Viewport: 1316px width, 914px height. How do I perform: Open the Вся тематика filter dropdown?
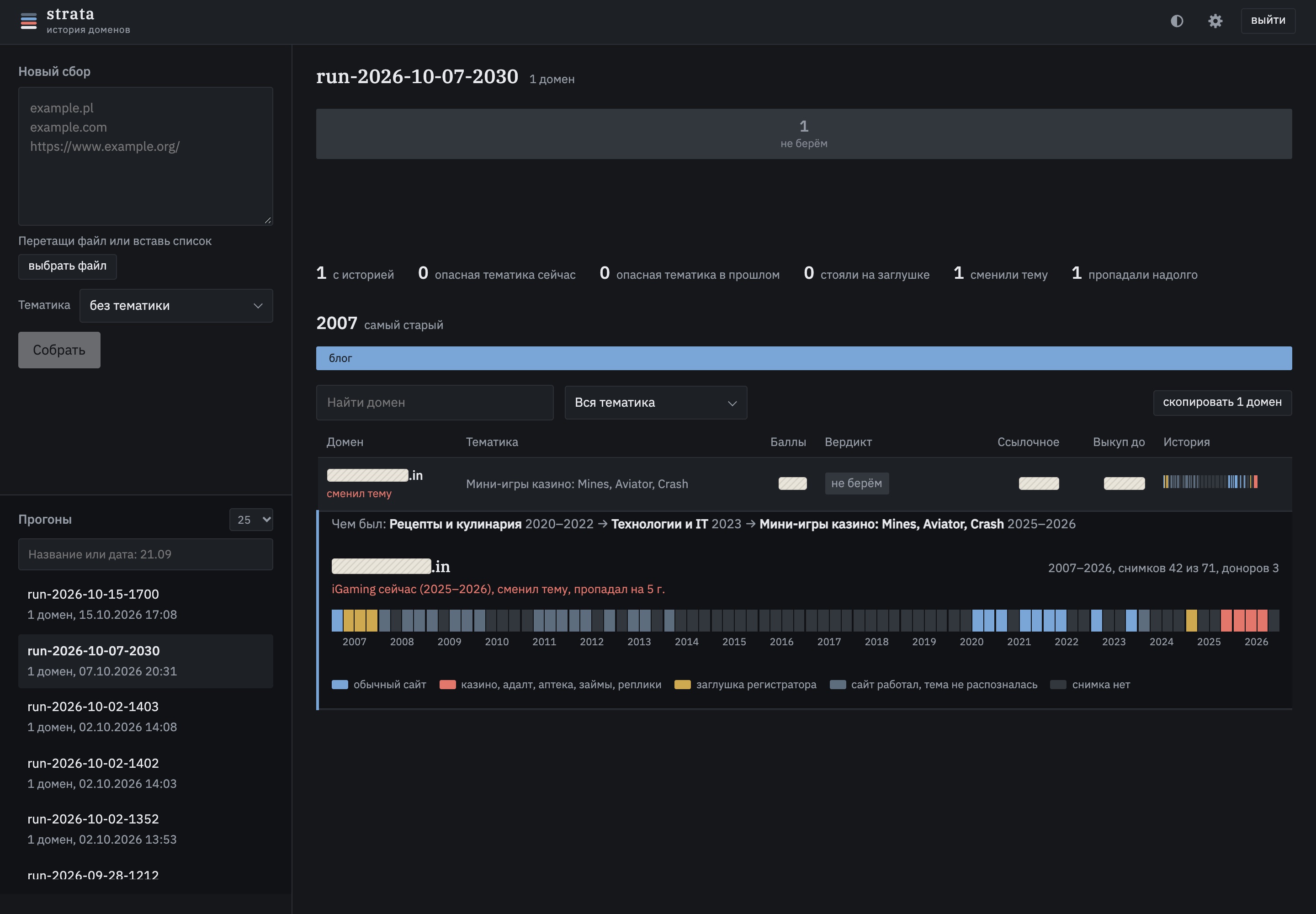tap(656, 403)
